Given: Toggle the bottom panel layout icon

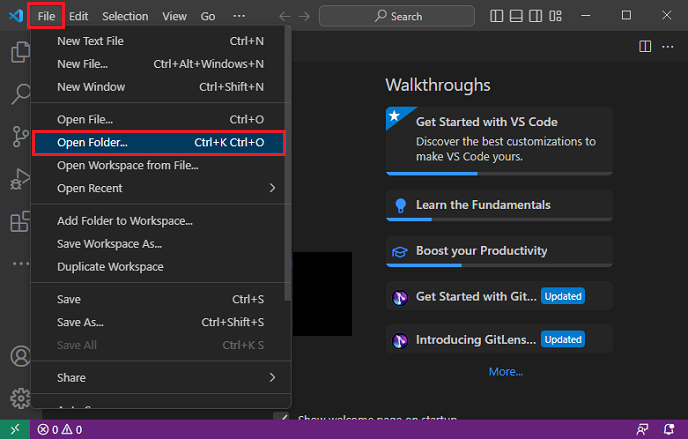Looking at the screenshot, I should (516, 16).
